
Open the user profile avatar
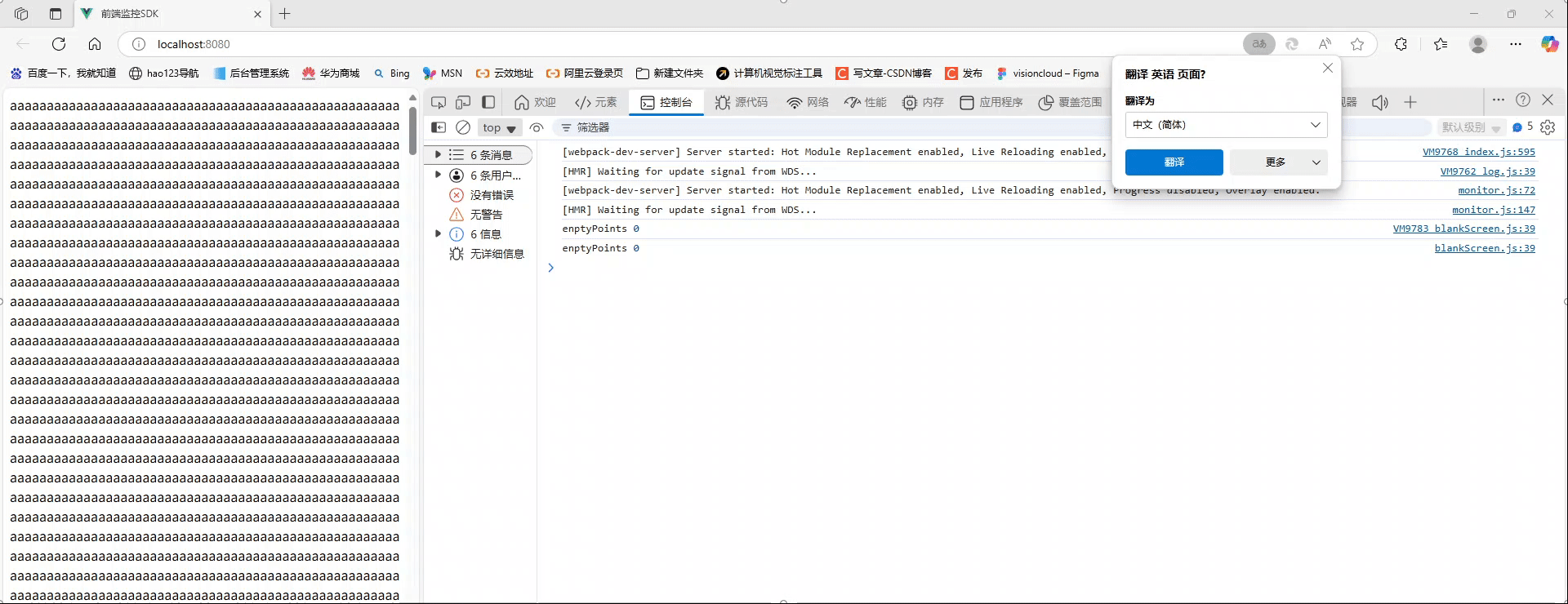[x=1478, y=44]
